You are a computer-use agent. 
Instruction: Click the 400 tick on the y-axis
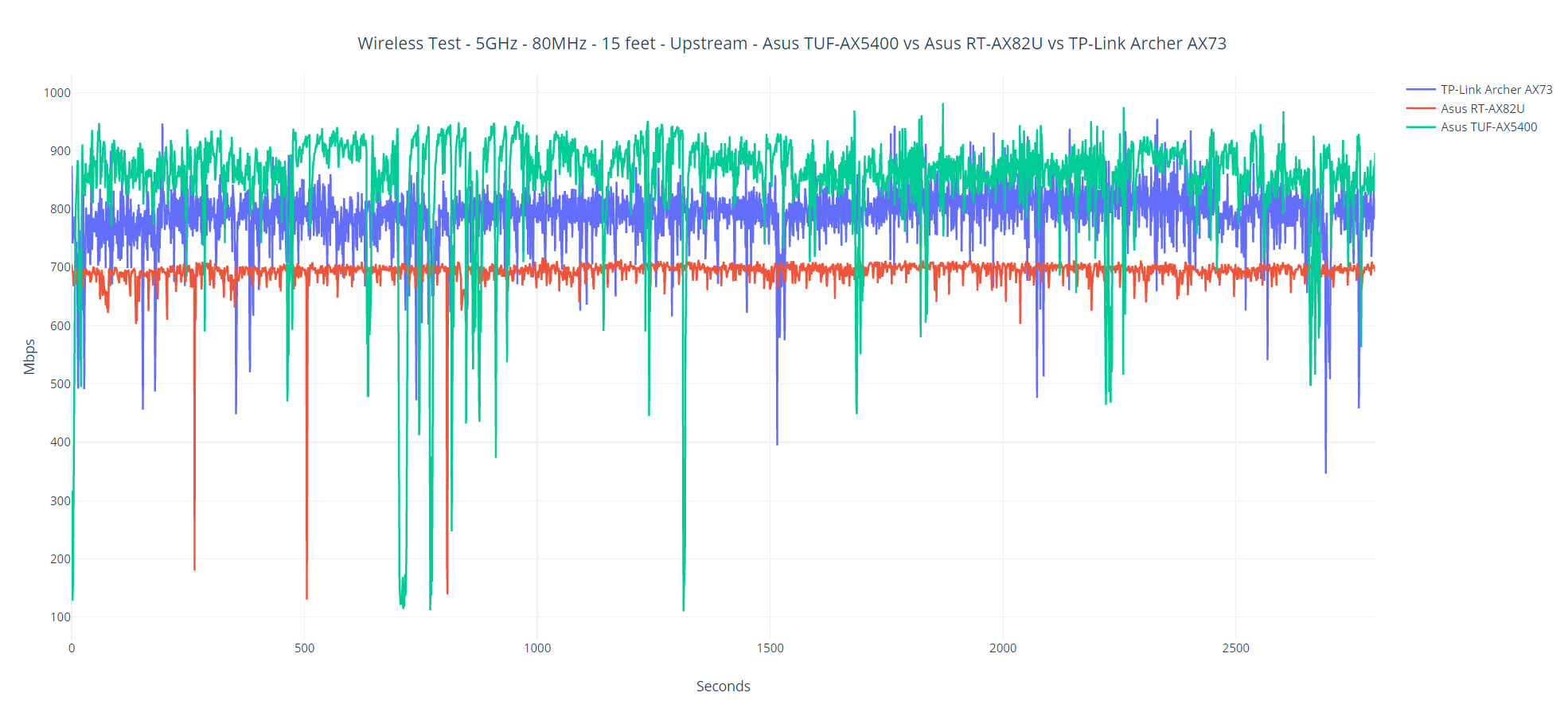(x=60, y=442)
